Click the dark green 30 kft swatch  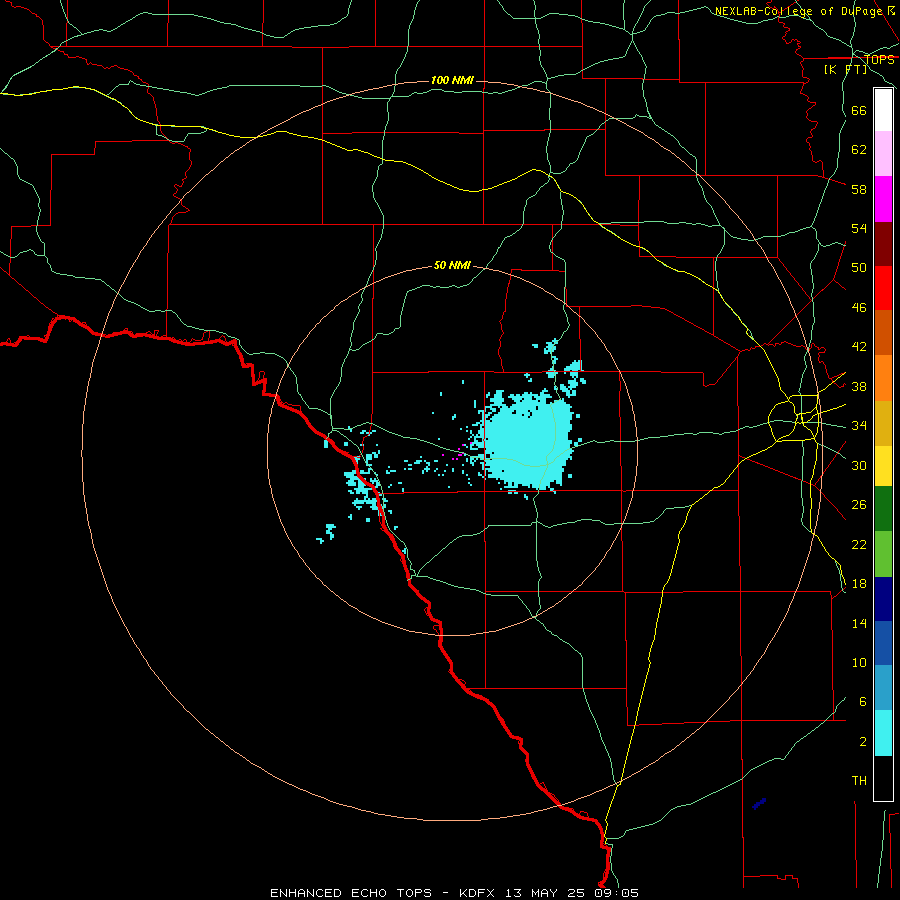point(883,509)
